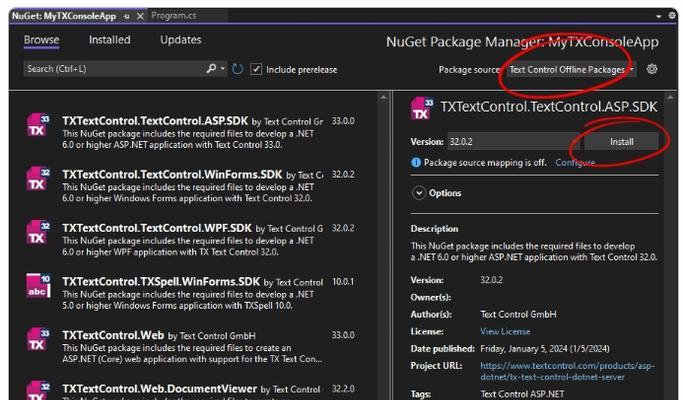683x400 pixels.
Task: Pin the NuGet: MyTXConsoleApp tab
Action: coord(126,16)
